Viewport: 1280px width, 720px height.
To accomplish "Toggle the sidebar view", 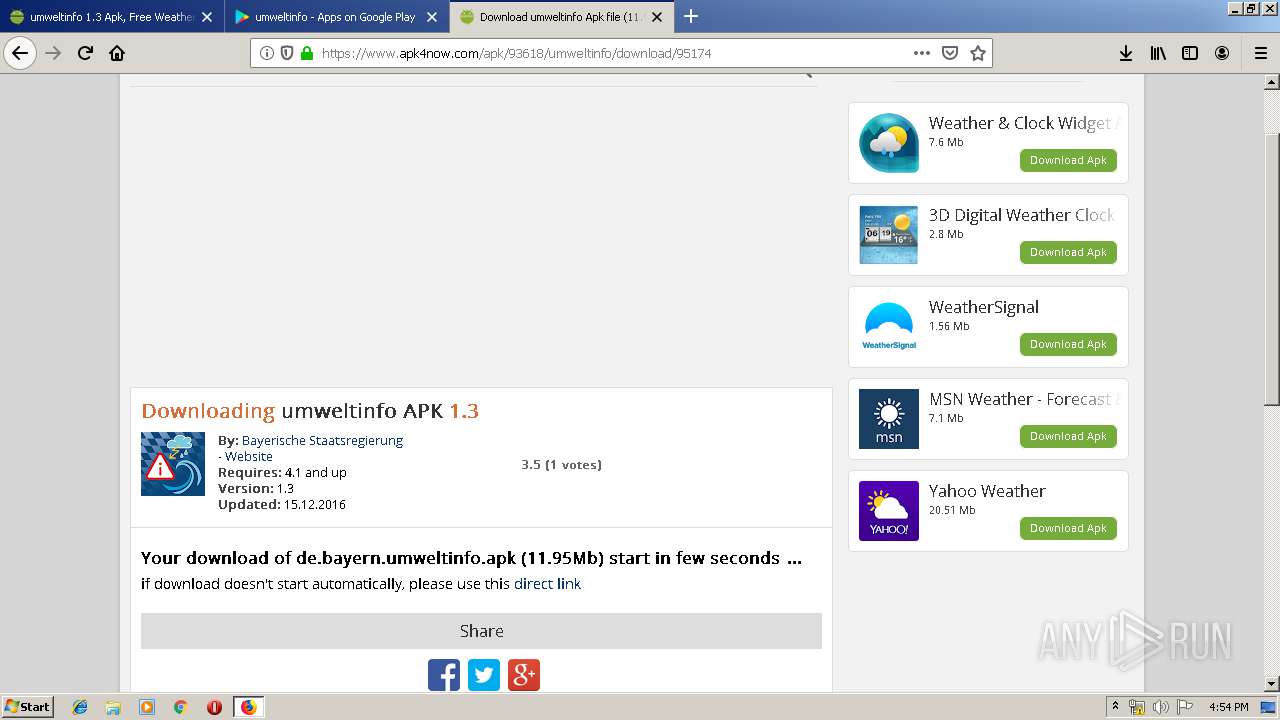I will (1190, 53).
